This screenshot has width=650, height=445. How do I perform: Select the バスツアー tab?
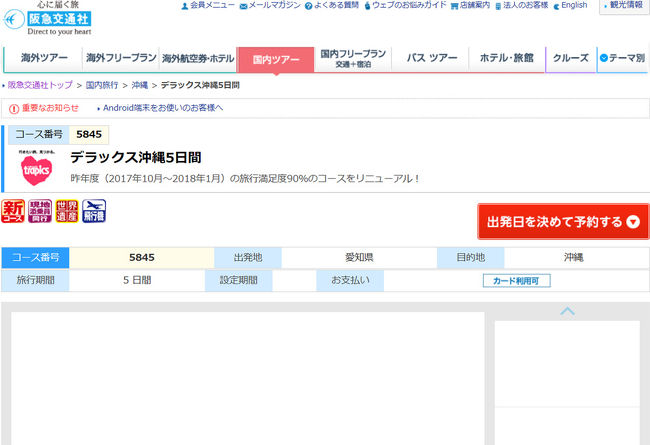pyautogui.click(x=431, y=58)
